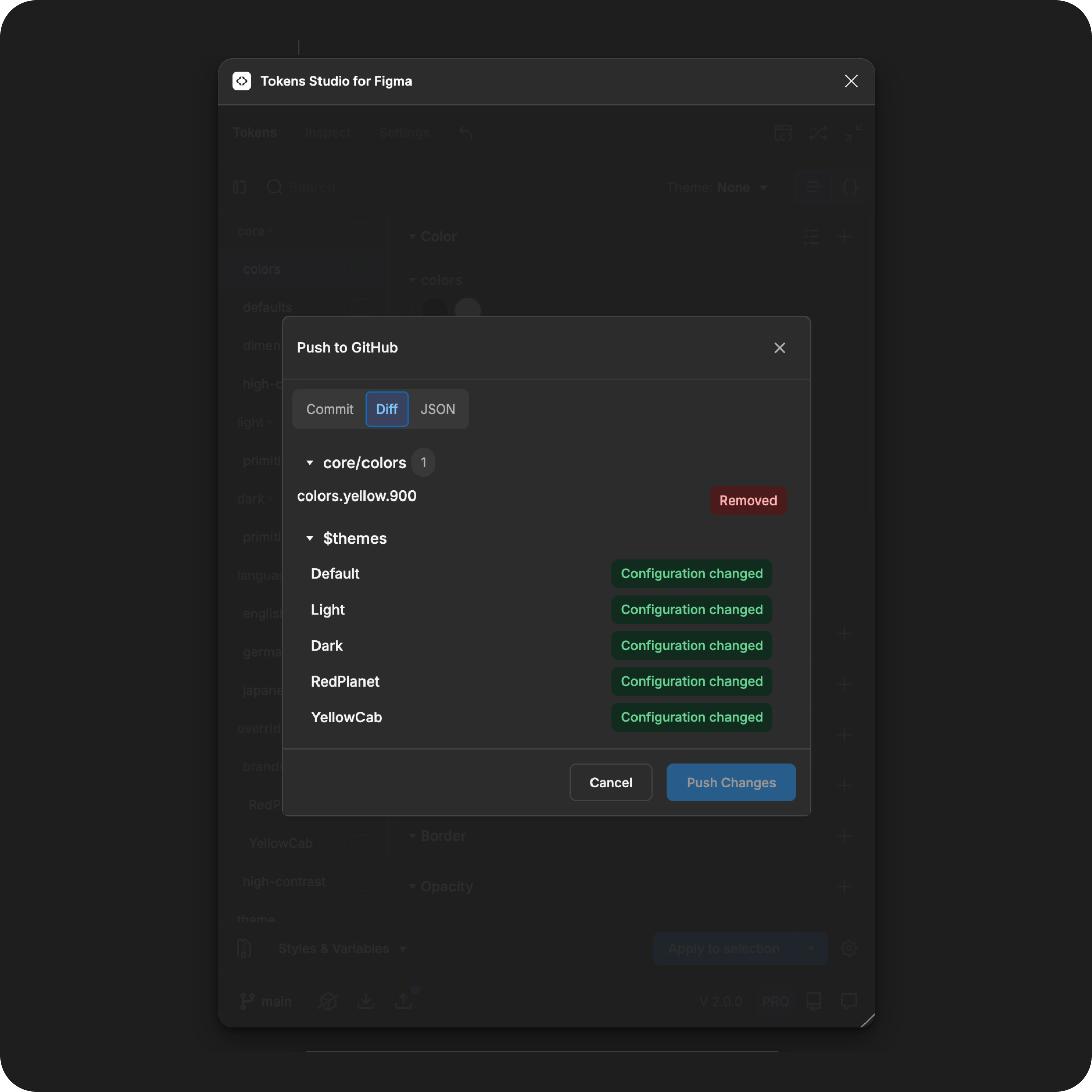Toggle the sidebar panel icon
Screen dimensions: 1092x1092
pos(239,187)
